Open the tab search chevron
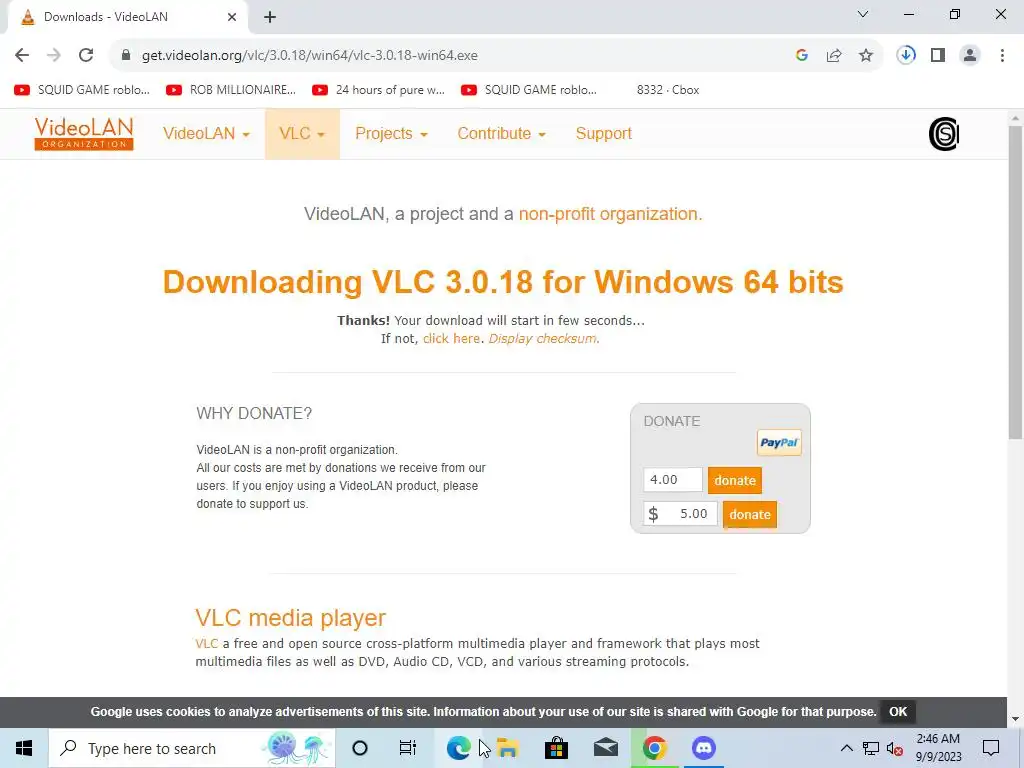 tap(863, 14)
